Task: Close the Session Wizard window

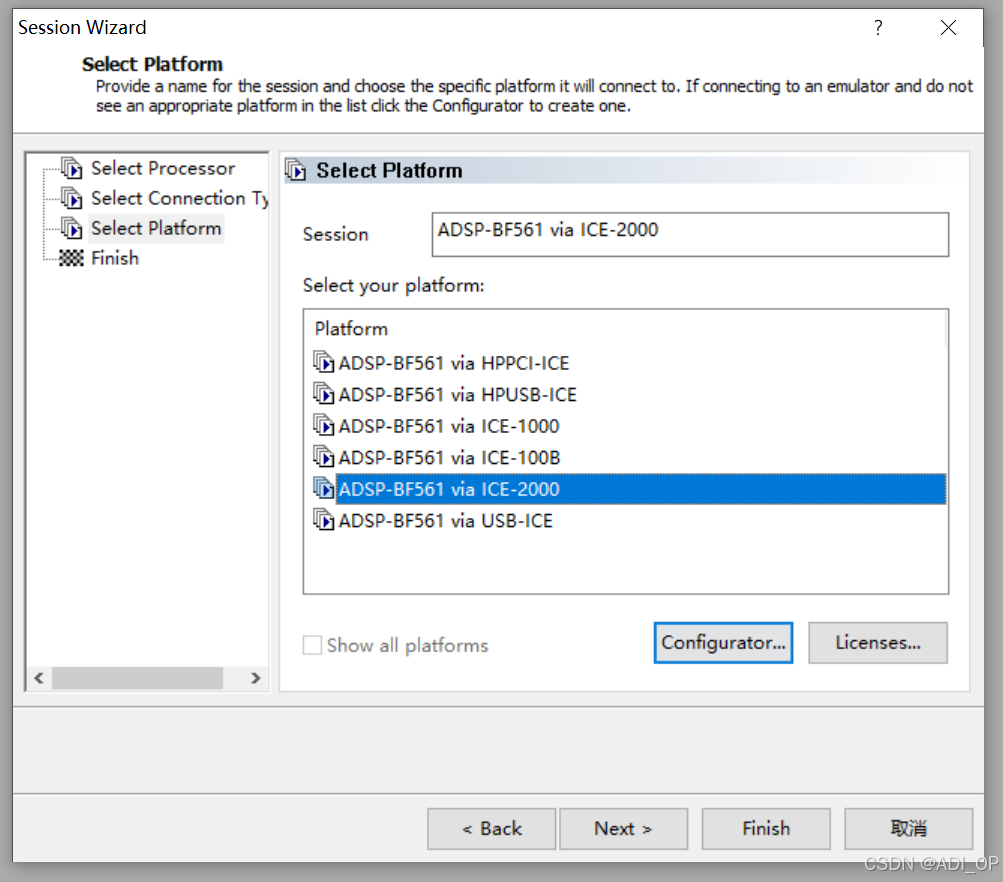Action: point(949,28)
